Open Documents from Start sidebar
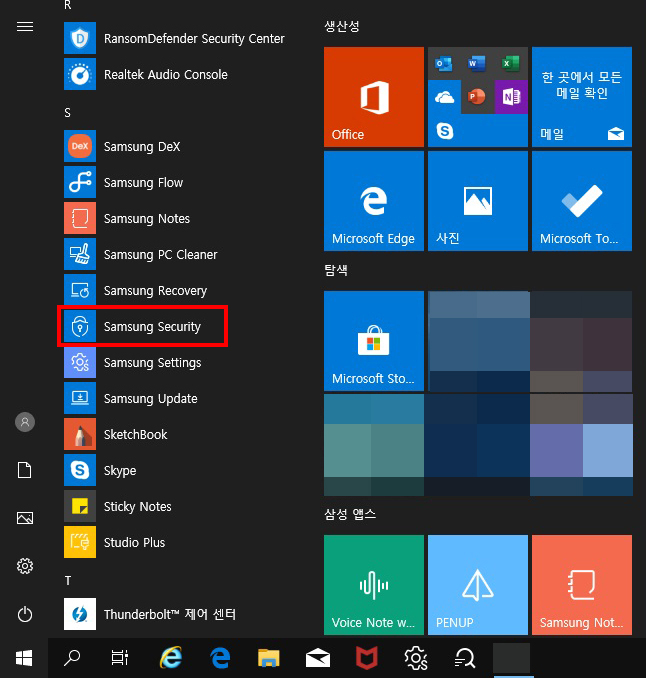646x678 pixels. [x=25, y=470]
